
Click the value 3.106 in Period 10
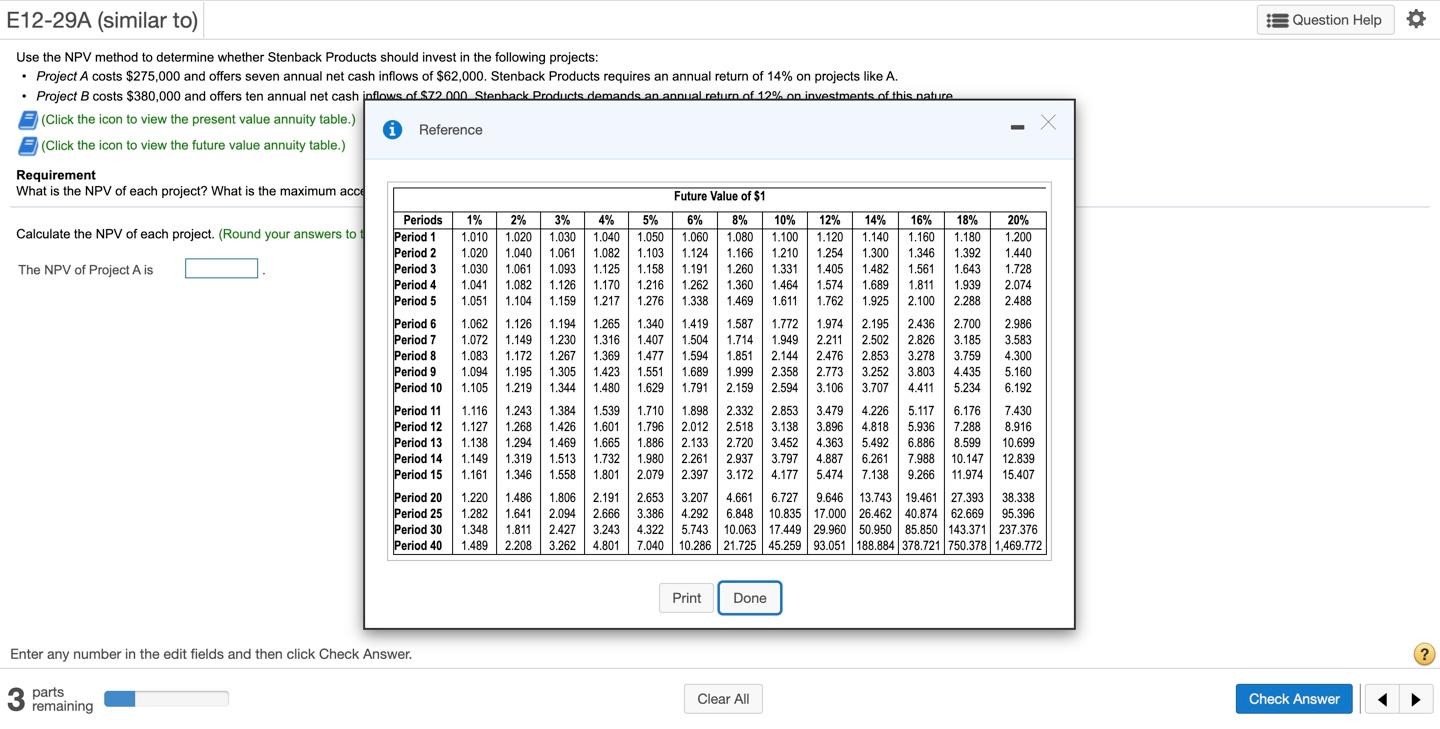830,388
